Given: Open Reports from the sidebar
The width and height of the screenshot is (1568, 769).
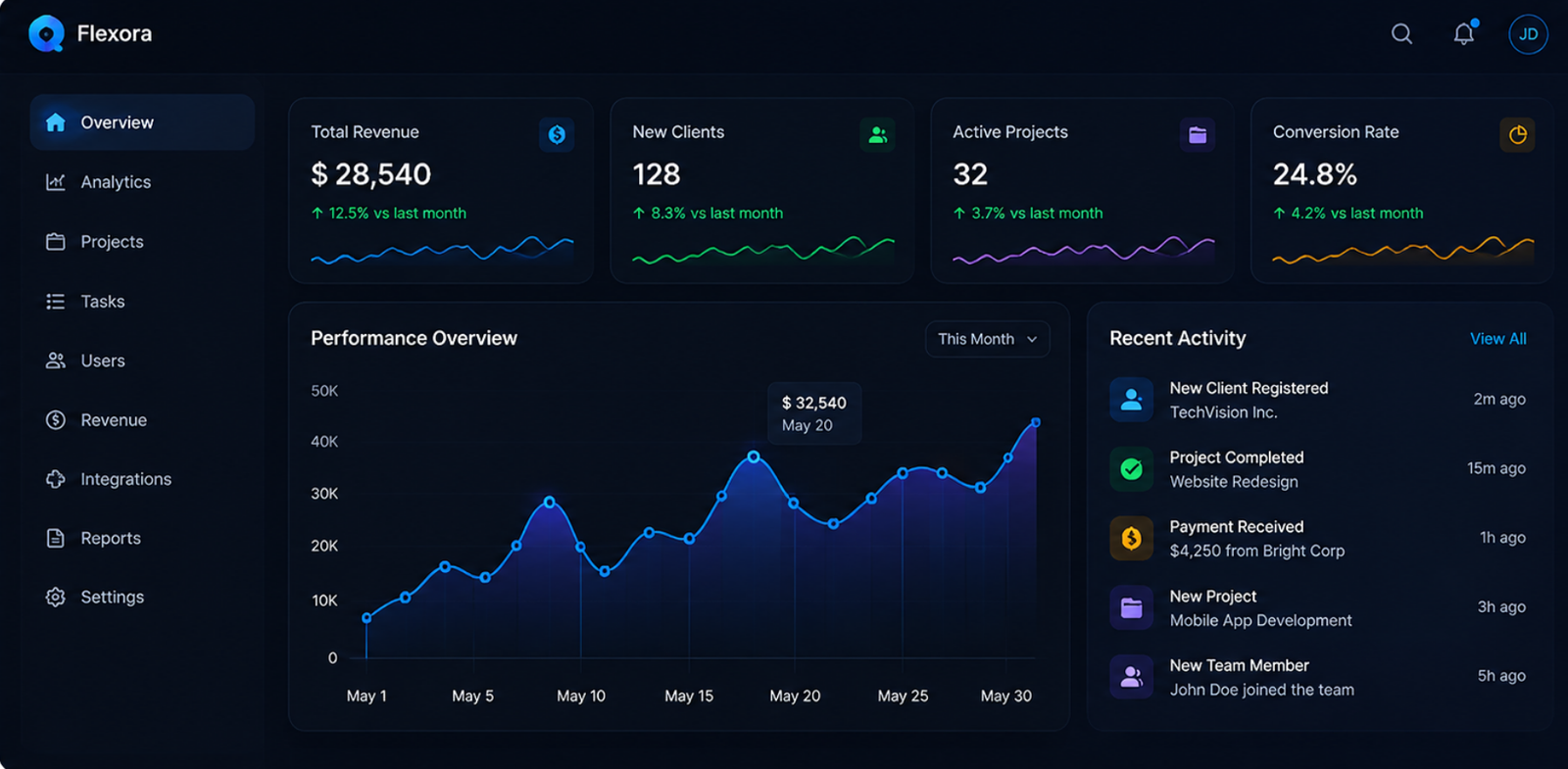Looking at the screenshot, I should (142, 538).
